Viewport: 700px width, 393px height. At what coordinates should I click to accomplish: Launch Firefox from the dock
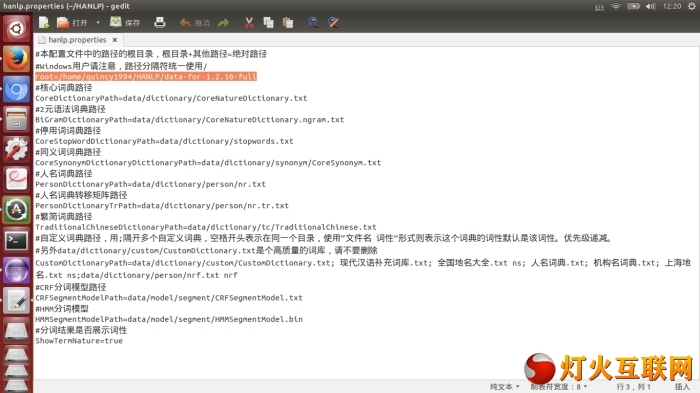(x=17, y=59)
